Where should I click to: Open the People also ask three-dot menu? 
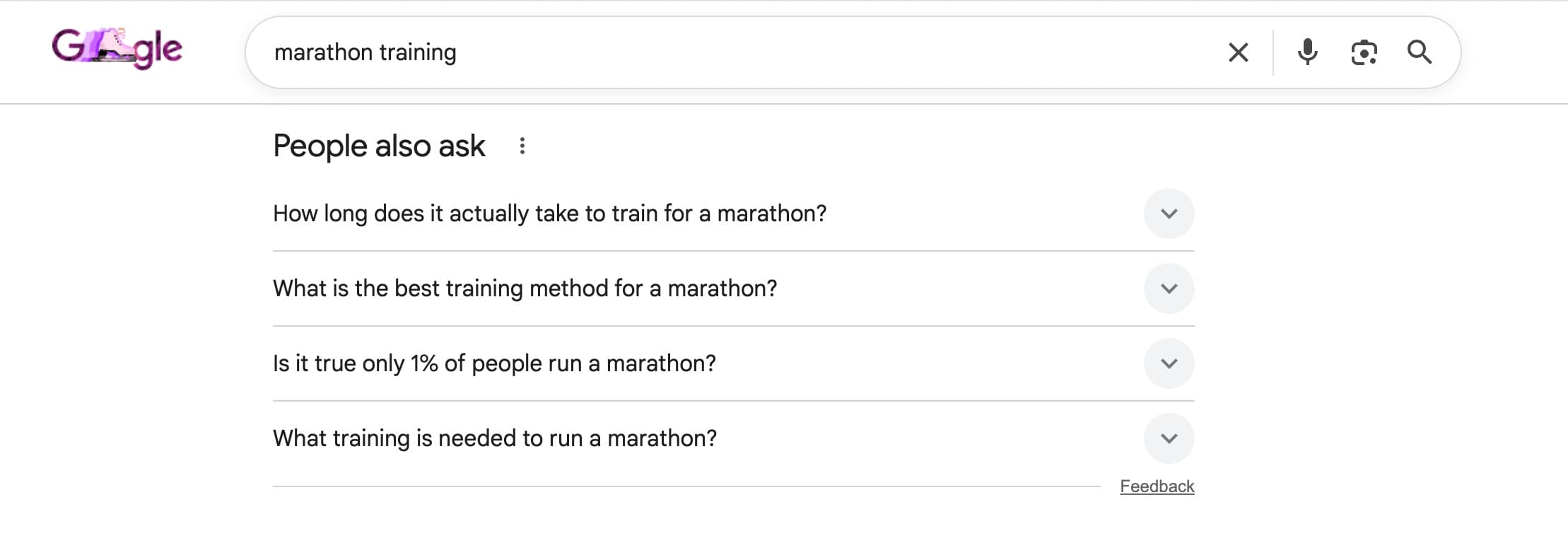[x=522, y=146]
